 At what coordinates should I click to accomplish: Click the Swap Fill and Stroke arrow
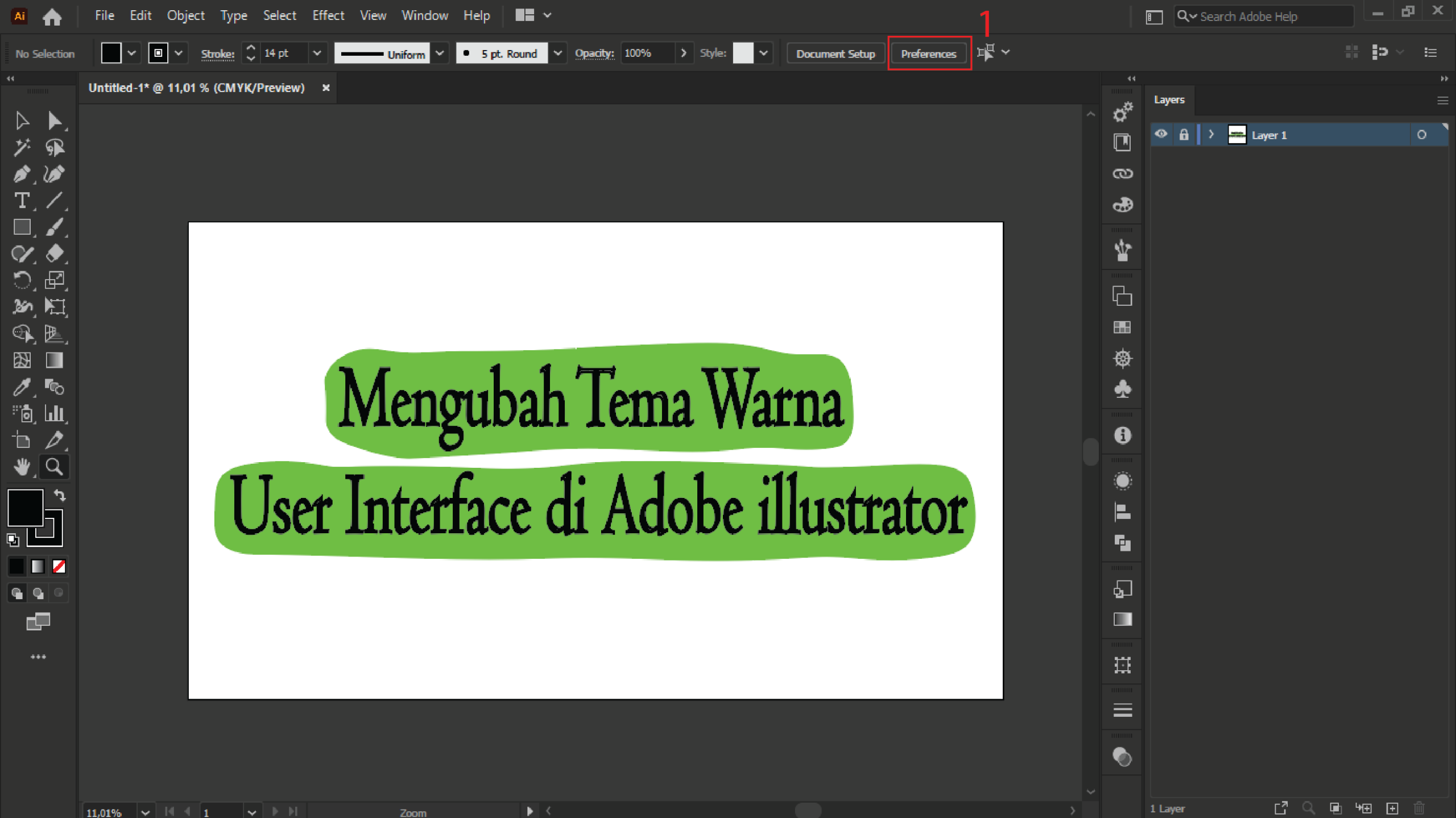60,496
